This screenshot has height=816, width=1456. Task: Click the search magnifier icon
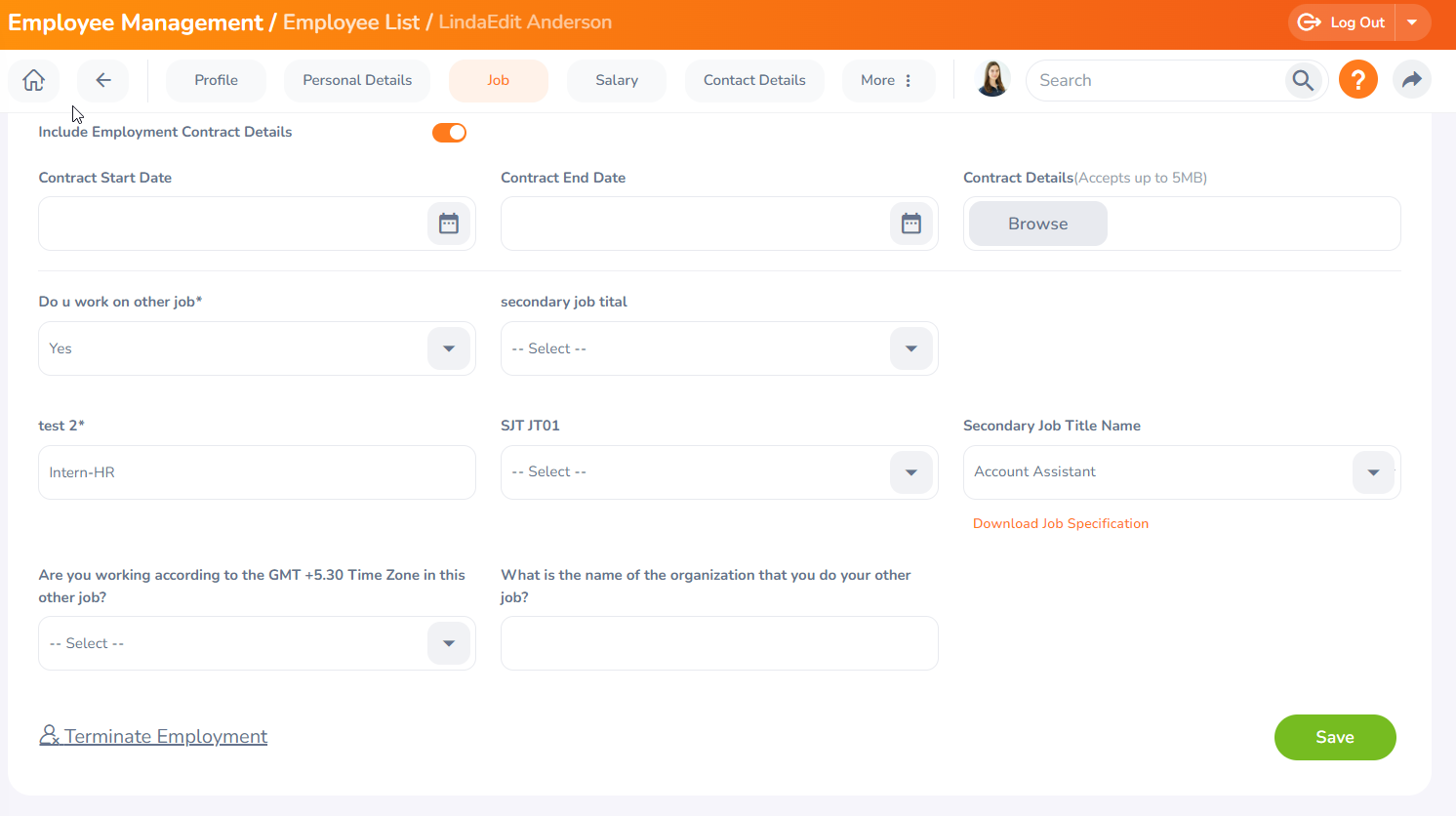(x=1303, y=80)
